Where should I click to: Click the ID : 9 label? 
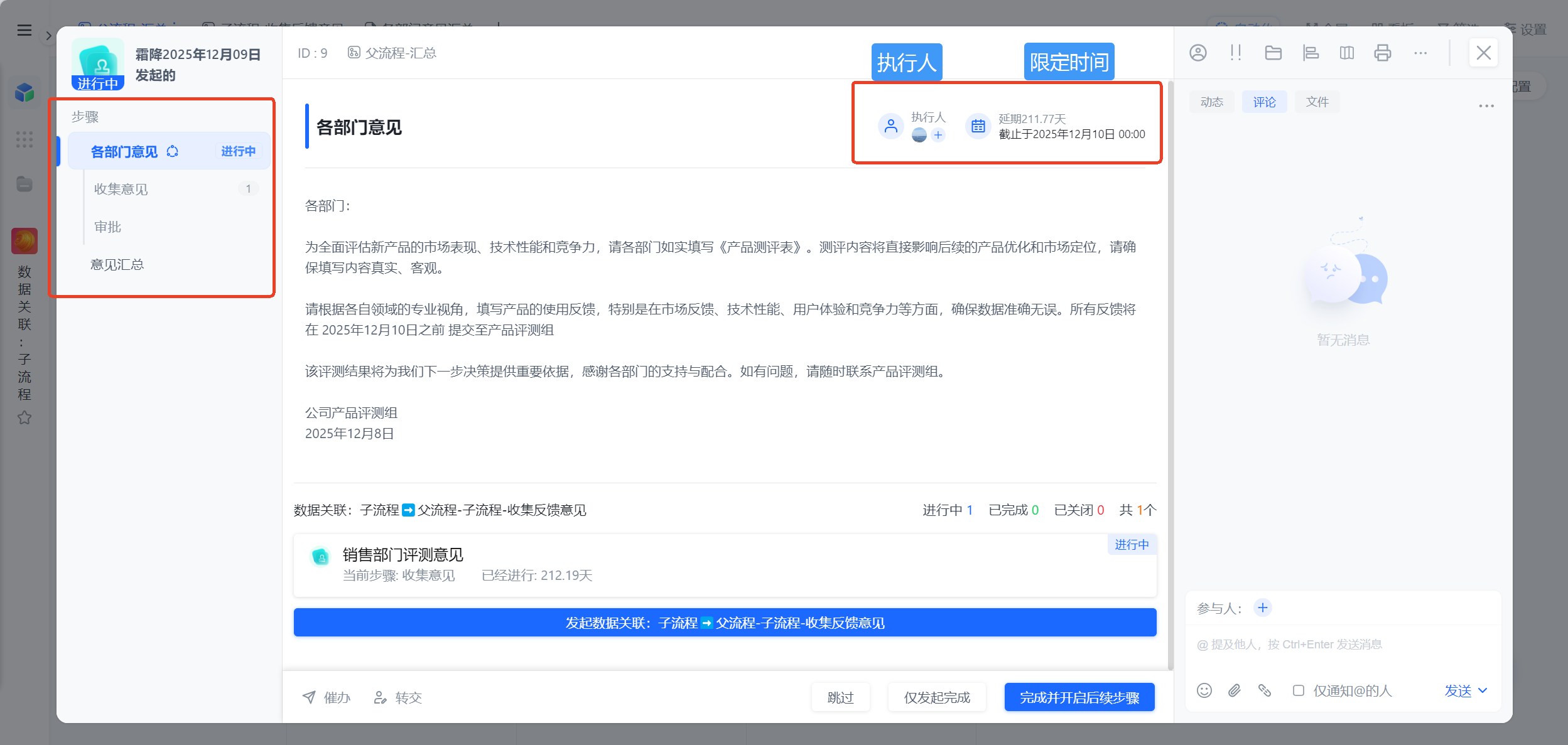pyautogui.click(x=312, y=53)
